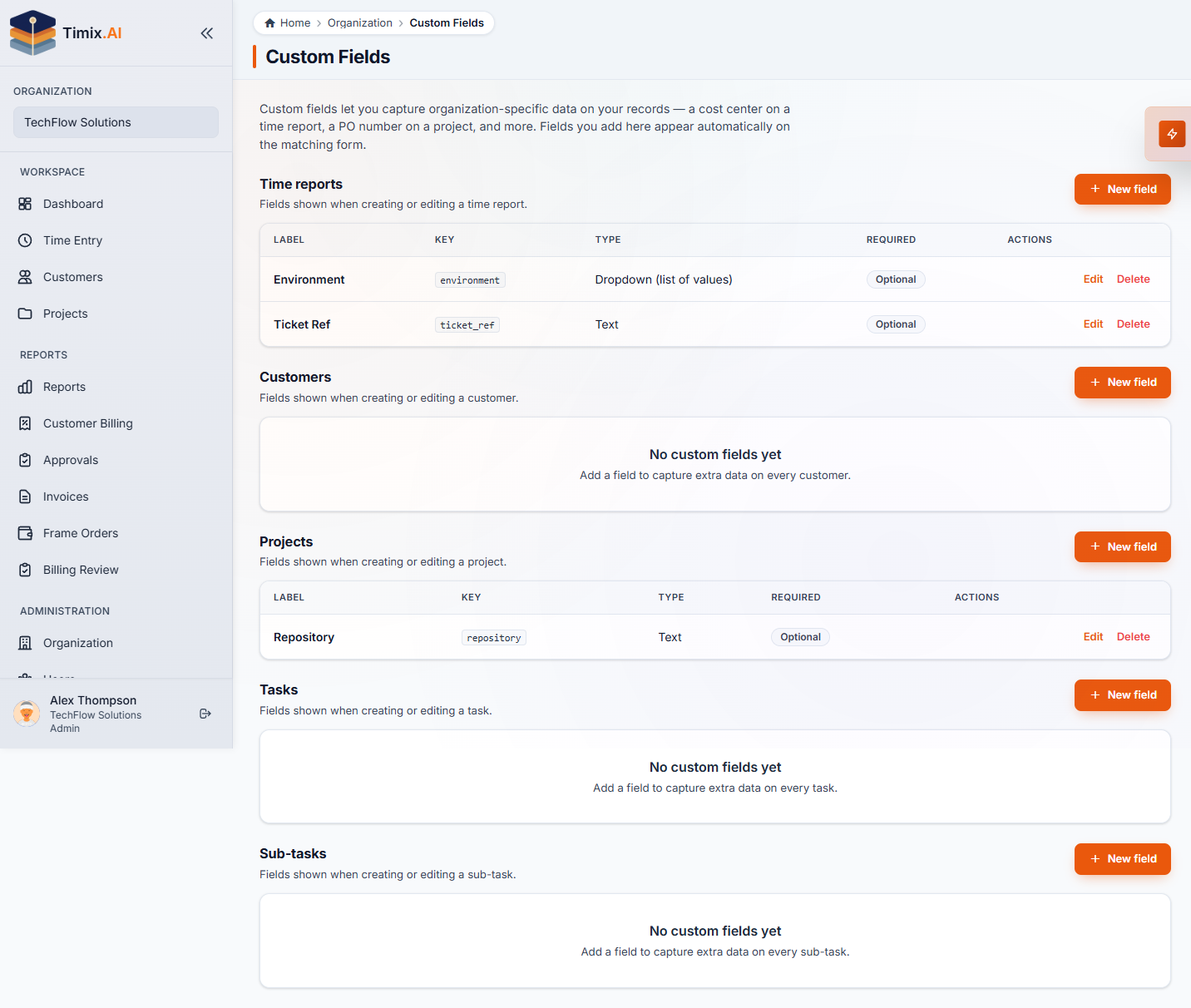Click the Invoices document icon

coord(25,497)
